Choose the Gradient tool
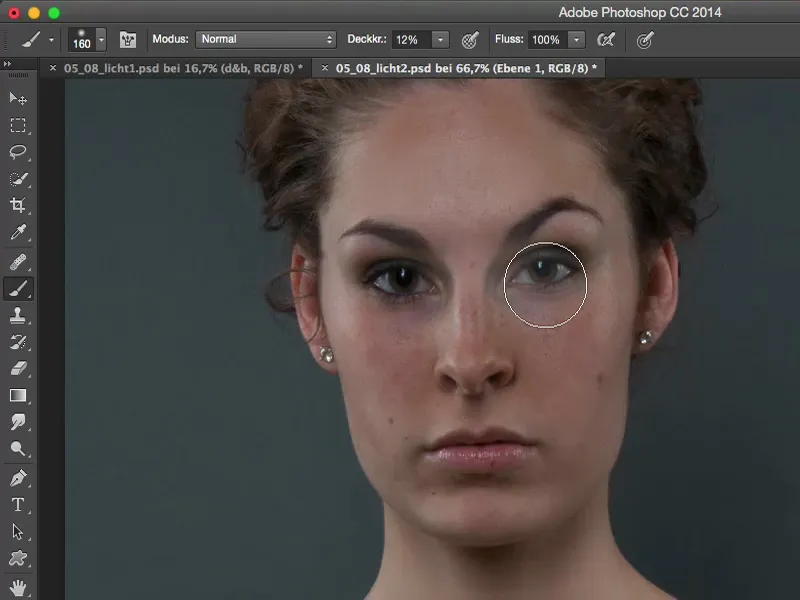800x600 pixels. click(x=18, y=395)
